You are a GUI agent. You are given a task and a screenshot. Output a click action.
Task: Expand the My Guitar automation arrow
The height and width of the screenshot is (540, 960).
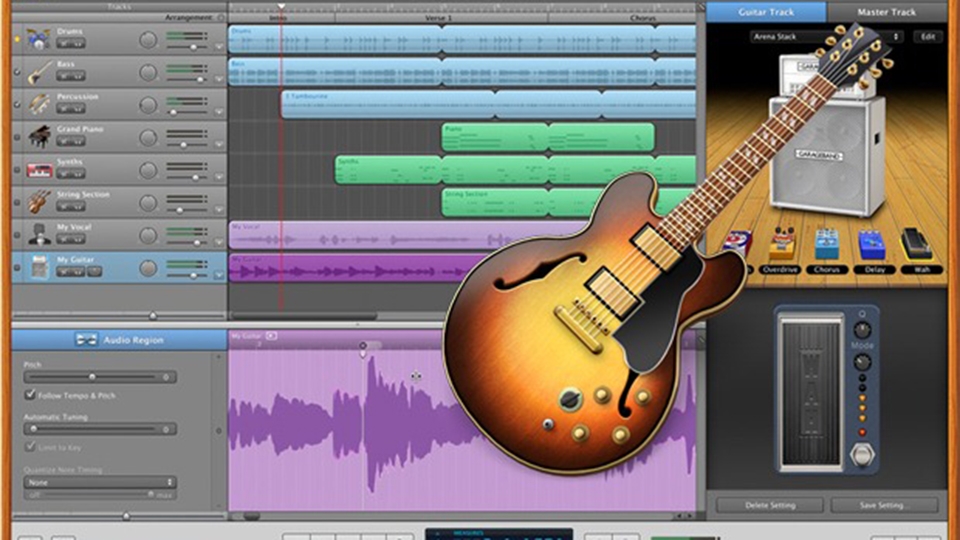tap(219, 275)
